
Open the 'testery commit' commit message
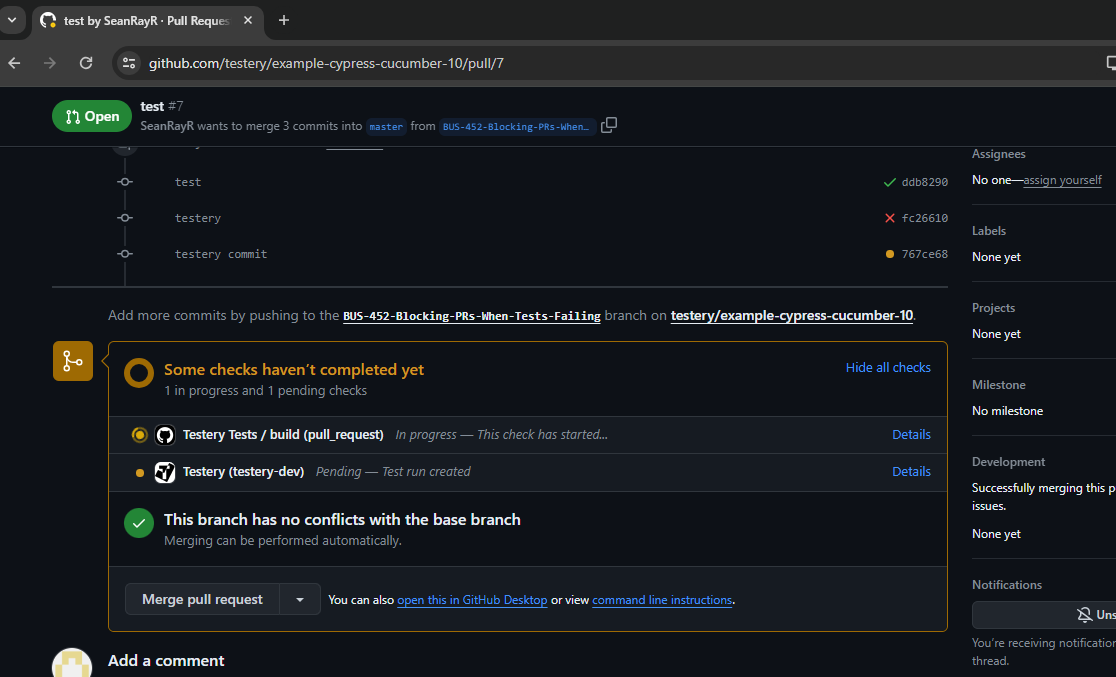click(x=221, y=254)
